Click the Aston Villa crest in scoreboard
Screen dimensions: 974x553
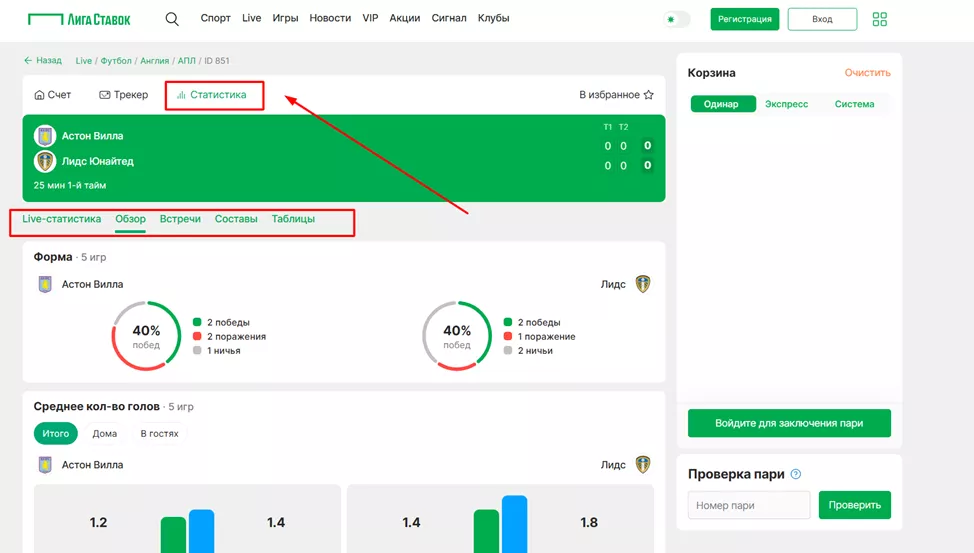click(x=45, y=136)
